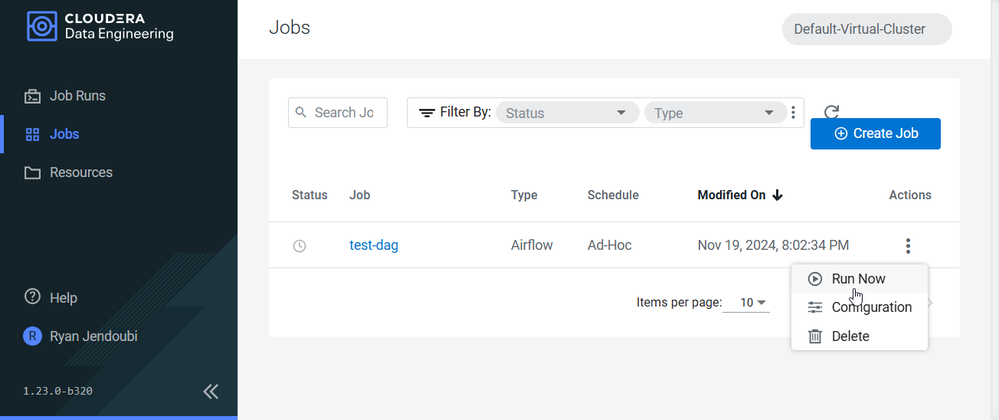Focus the Search Jobs input field
This screenshot has width=999, height=420.
338,113
